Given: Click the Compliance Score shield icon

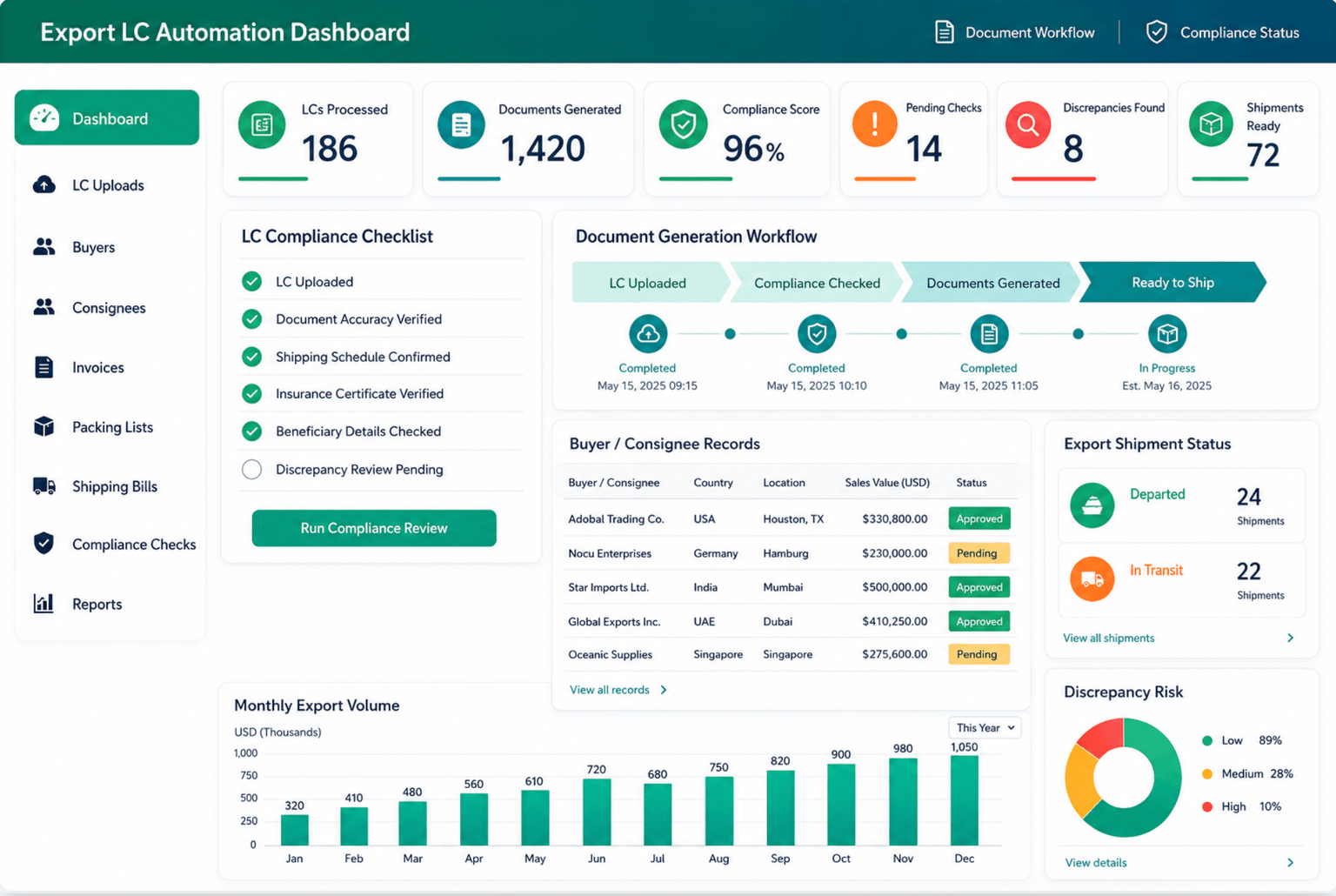Looking at the screenshot, I should point(684,125).
